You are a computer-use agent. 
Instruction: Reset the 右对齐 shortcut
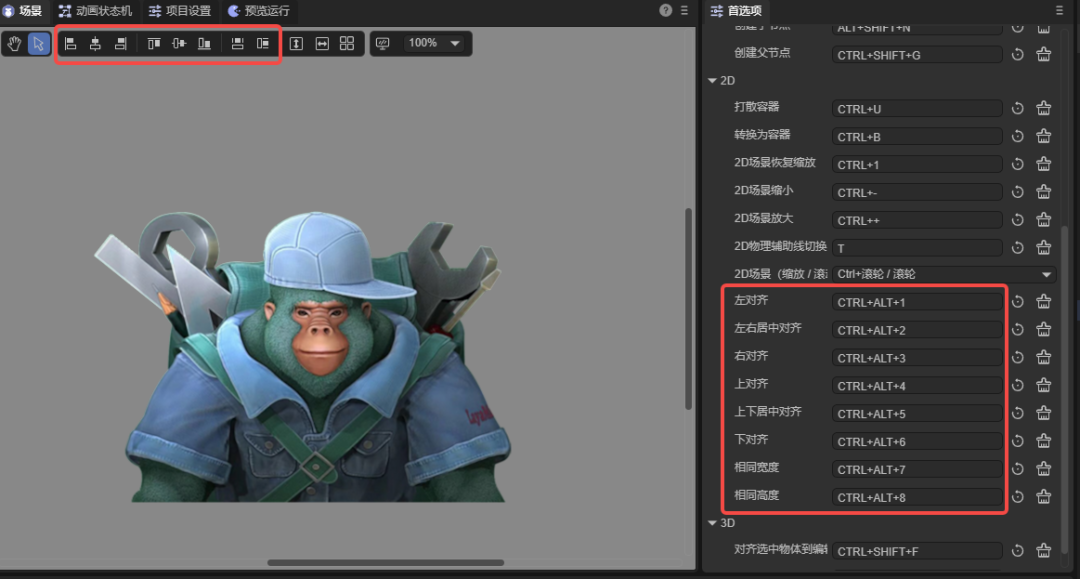(x=1017, y=357)
